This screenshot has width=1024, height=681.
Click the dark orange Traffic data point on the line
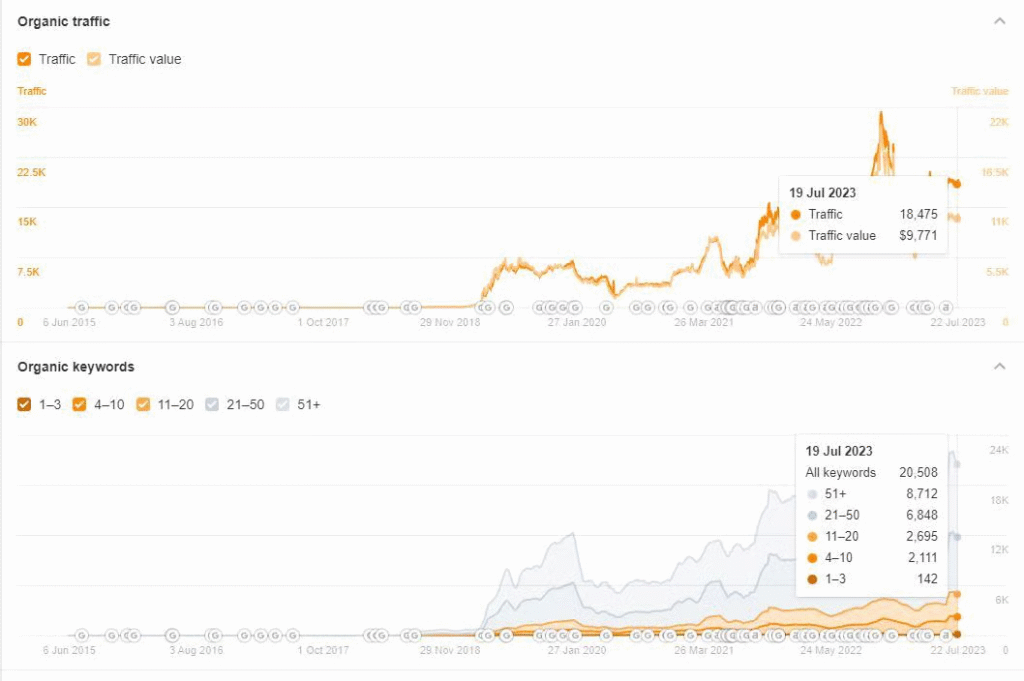point(957,184)
